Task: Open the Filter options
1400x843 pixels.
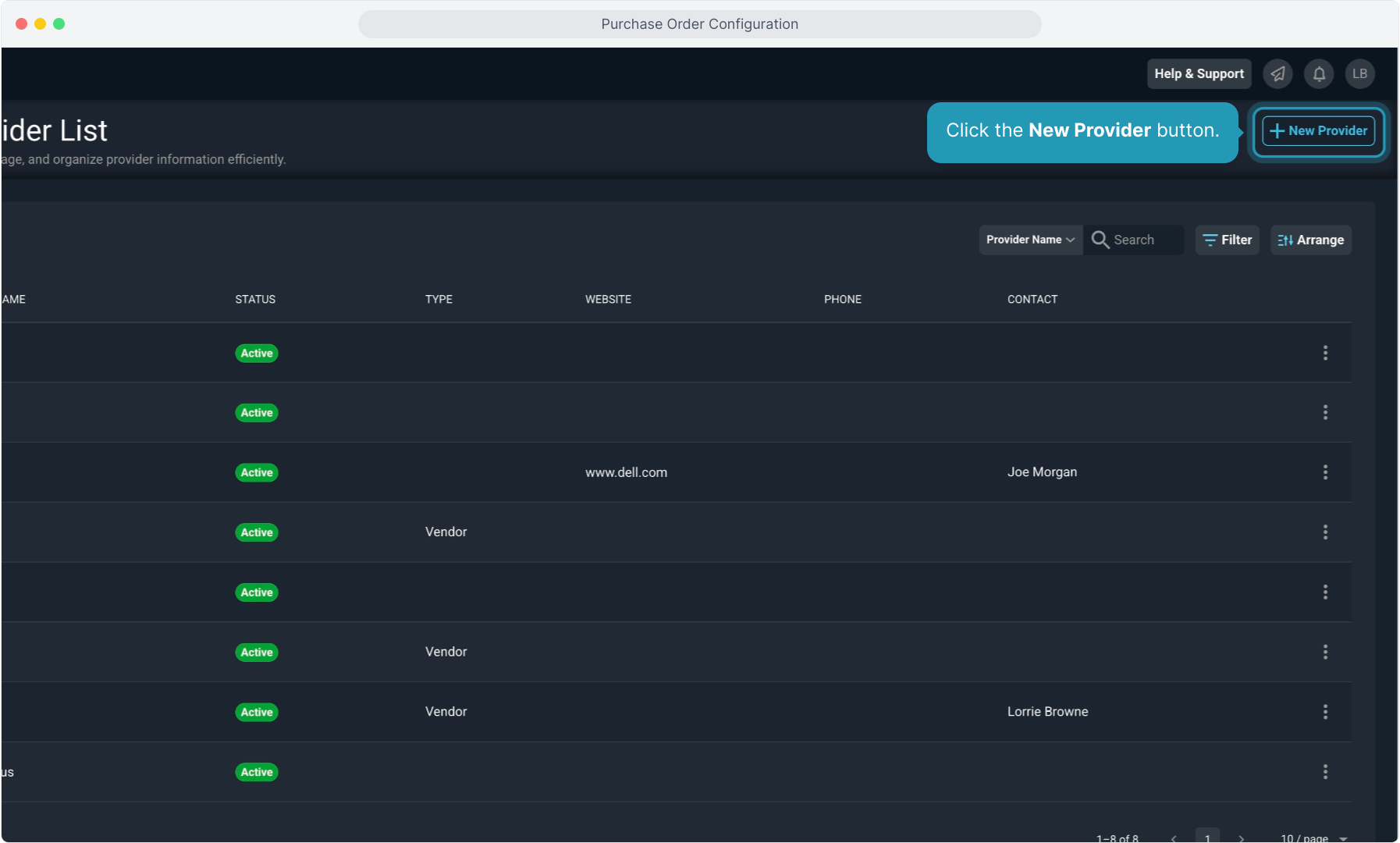Action: pyautogui.click(x=1227, y=240)
